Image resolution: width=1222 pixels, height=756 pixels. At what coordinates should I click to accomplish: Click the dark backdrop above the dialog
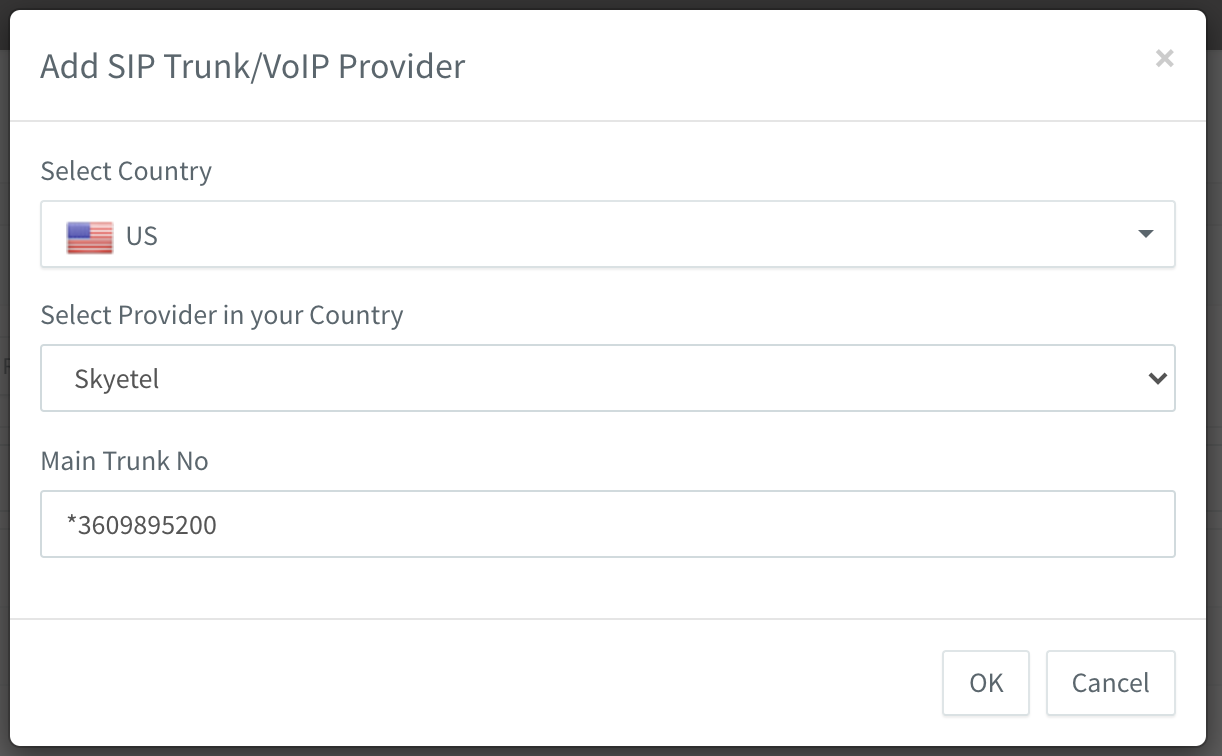pos(611,5)
